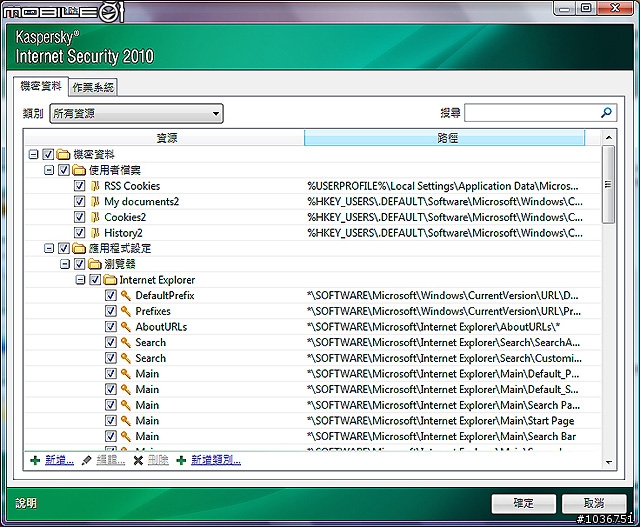Click the 使用者檔案 folder icon
The height and width of the screenshot is (527, 640).
coord(79,170)
